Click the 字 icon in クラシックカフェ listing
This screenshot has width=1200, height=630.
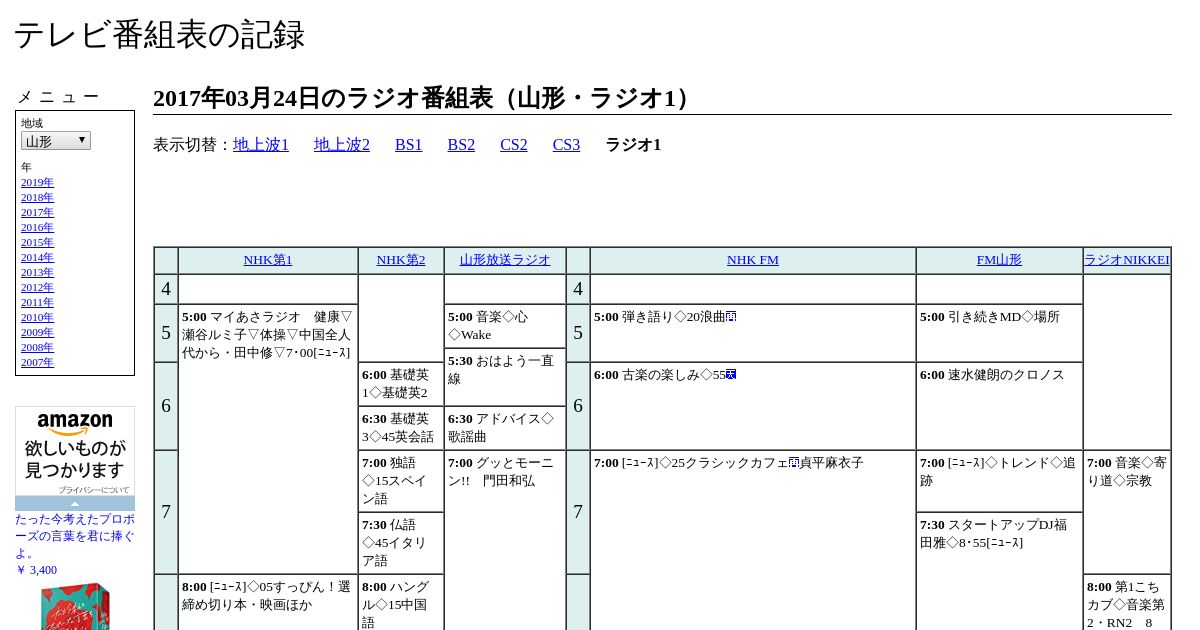794,462
